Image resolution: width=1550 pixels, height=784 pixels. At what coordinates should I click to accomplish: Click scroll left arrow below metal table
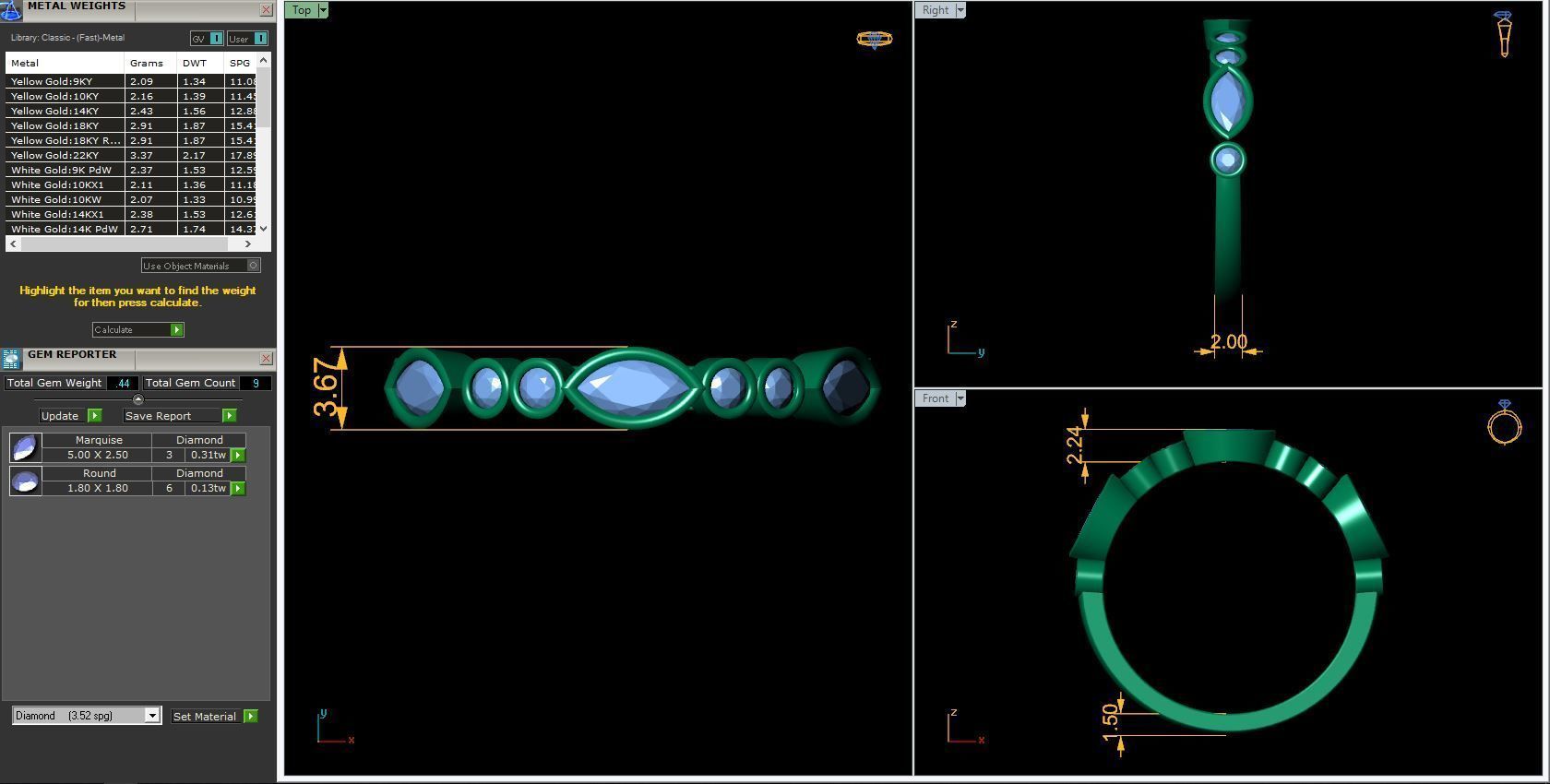pyautogui.click(x=12, y=244)
